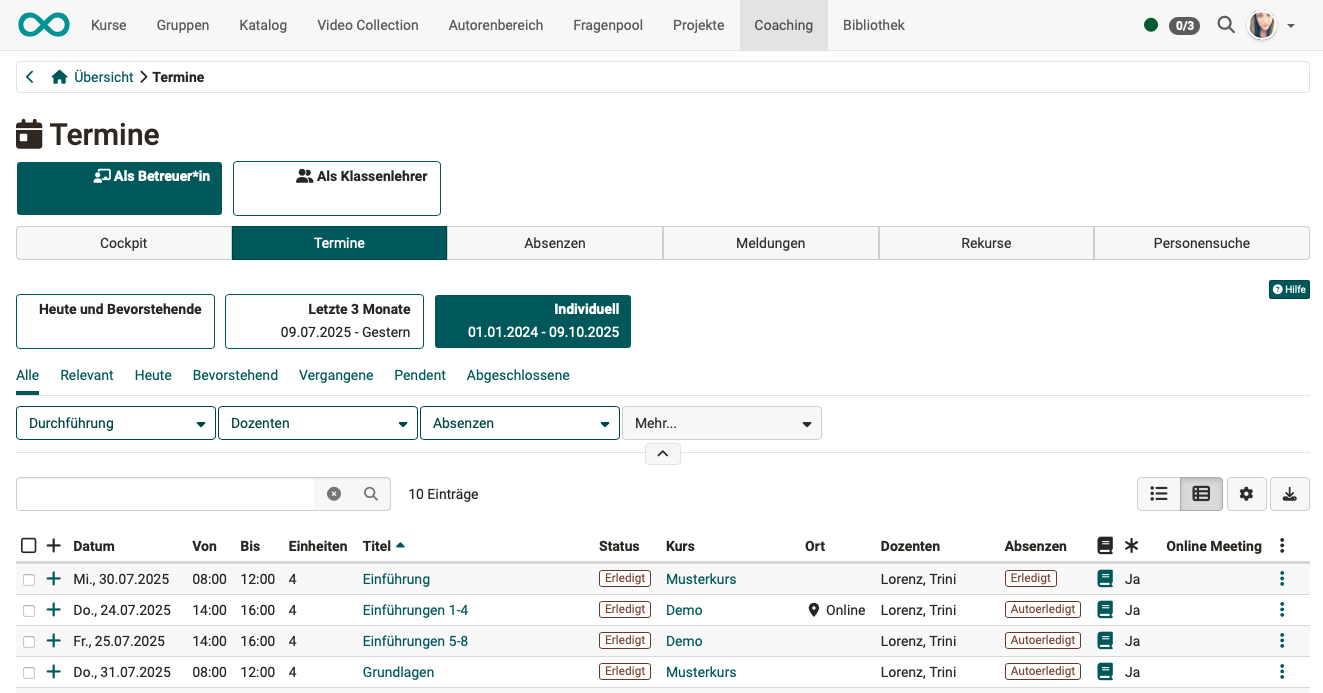The width and height of the screenshot is (1323, 693).
Task: Open the table configuration gear icon
Action: coord(1246,493)
